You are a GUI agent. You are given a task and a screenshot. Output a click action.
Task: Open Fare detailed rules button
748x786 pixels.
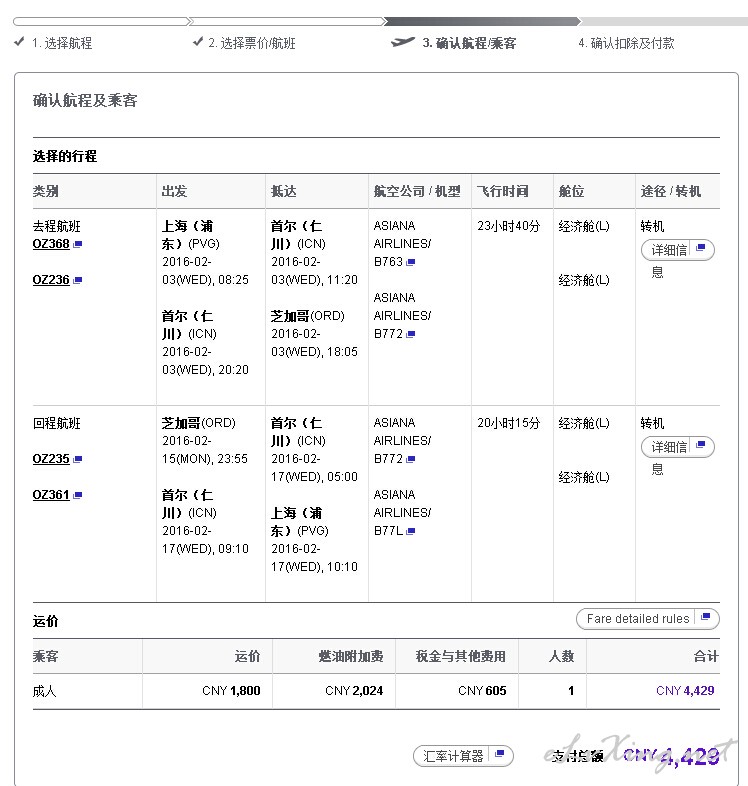(648, 619)
